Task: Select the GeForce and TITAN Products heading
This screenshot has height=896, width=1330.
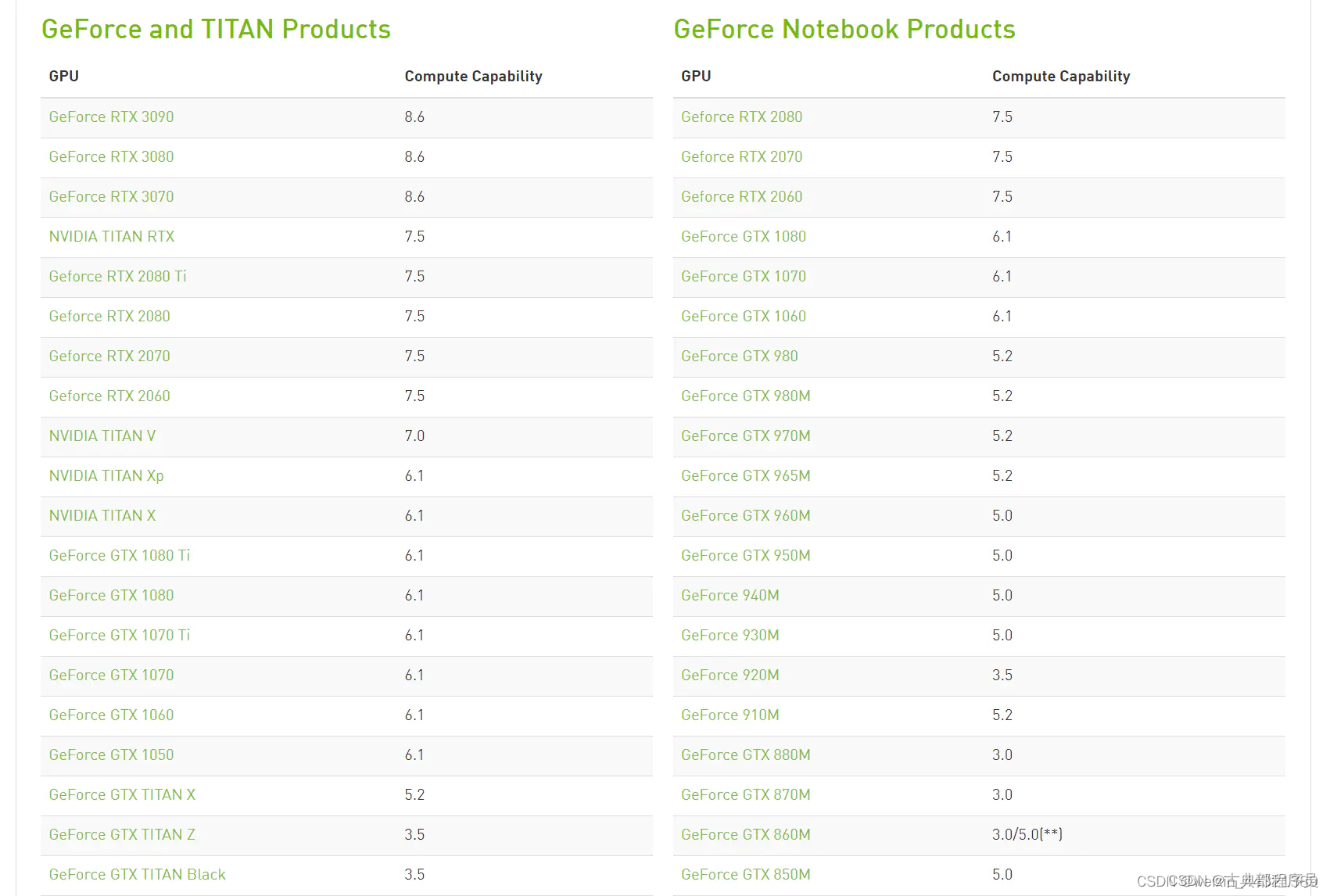Action: click(216, 30)
